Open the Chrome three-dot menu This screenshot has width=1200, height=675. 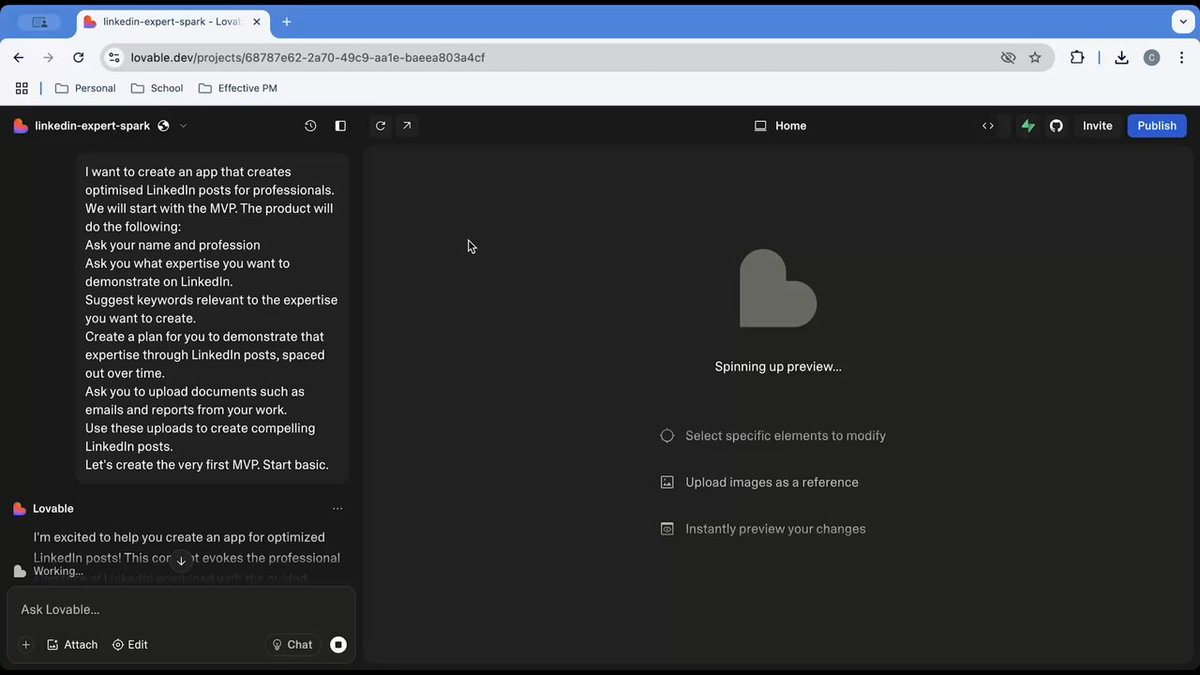point(1180,58)
